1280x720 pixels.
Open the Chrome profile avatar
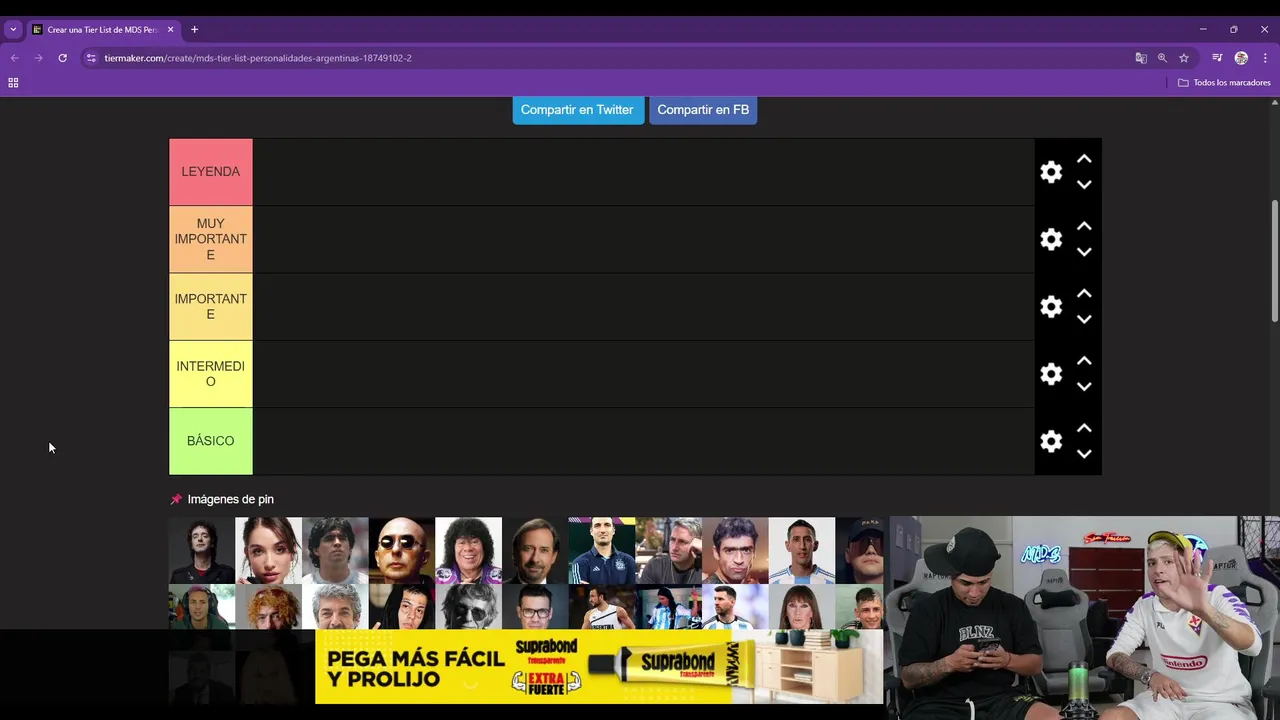[1241, 58]
